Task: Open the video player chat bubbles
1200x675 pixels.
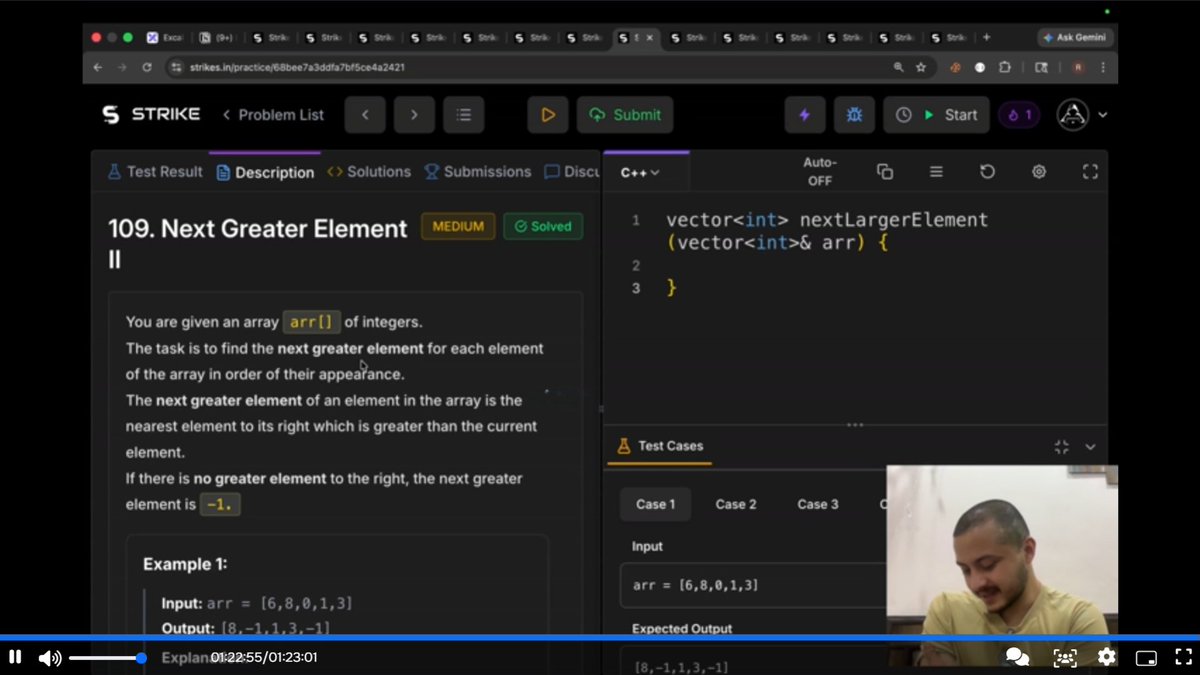Action: [1017, 657]
